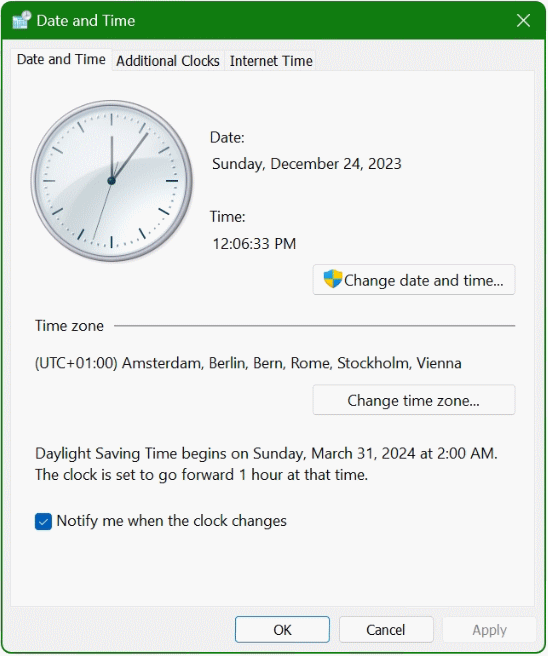548x656 pixels.
Task: Click the Time: label
Action: point(228,217)
